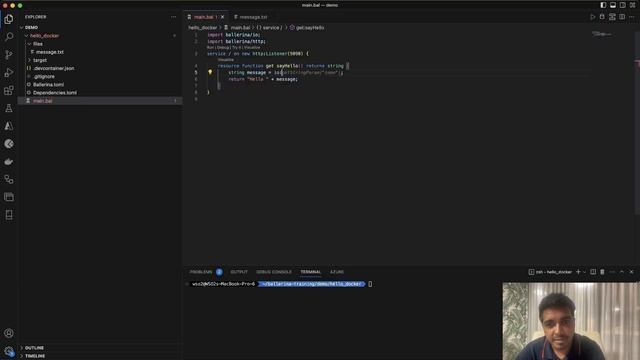Open the new terminal profile dropdown arrow
This screenshot has height=360, width=640.
[x=584, y=272]
